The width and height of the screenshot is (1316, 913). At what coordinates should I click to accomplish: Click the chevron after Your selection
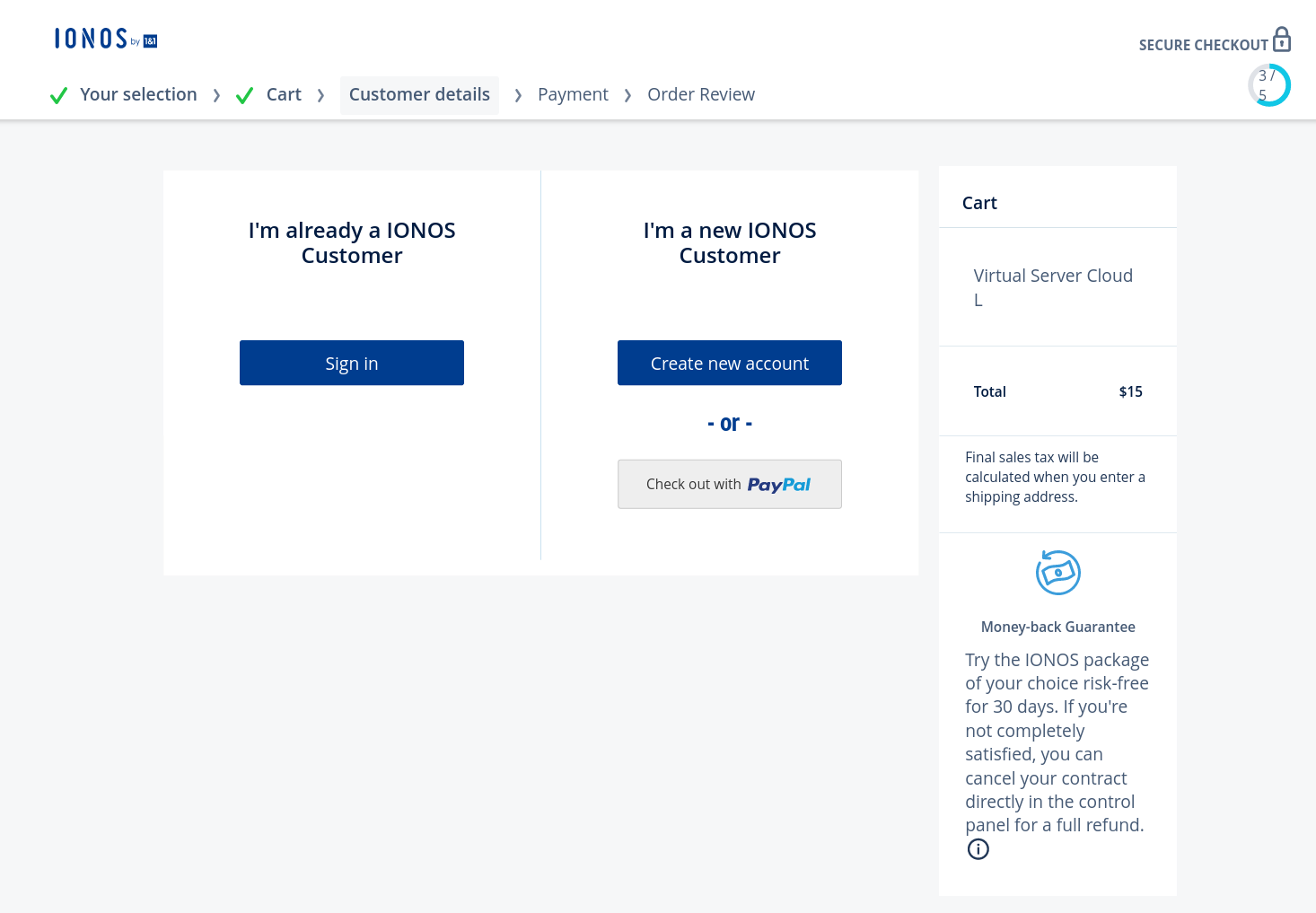[216, 95]
